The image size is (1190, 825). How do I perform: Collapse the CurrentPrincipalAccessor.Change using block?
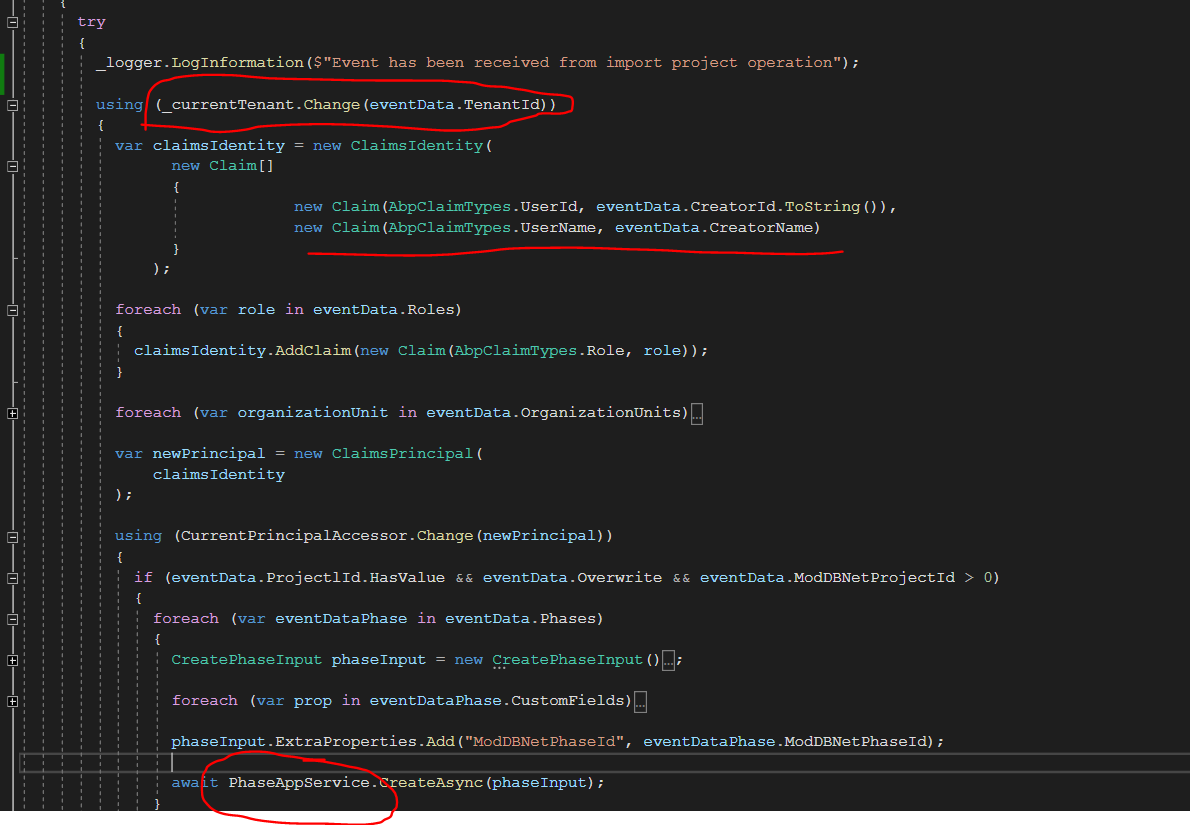[x=12, y=536]
